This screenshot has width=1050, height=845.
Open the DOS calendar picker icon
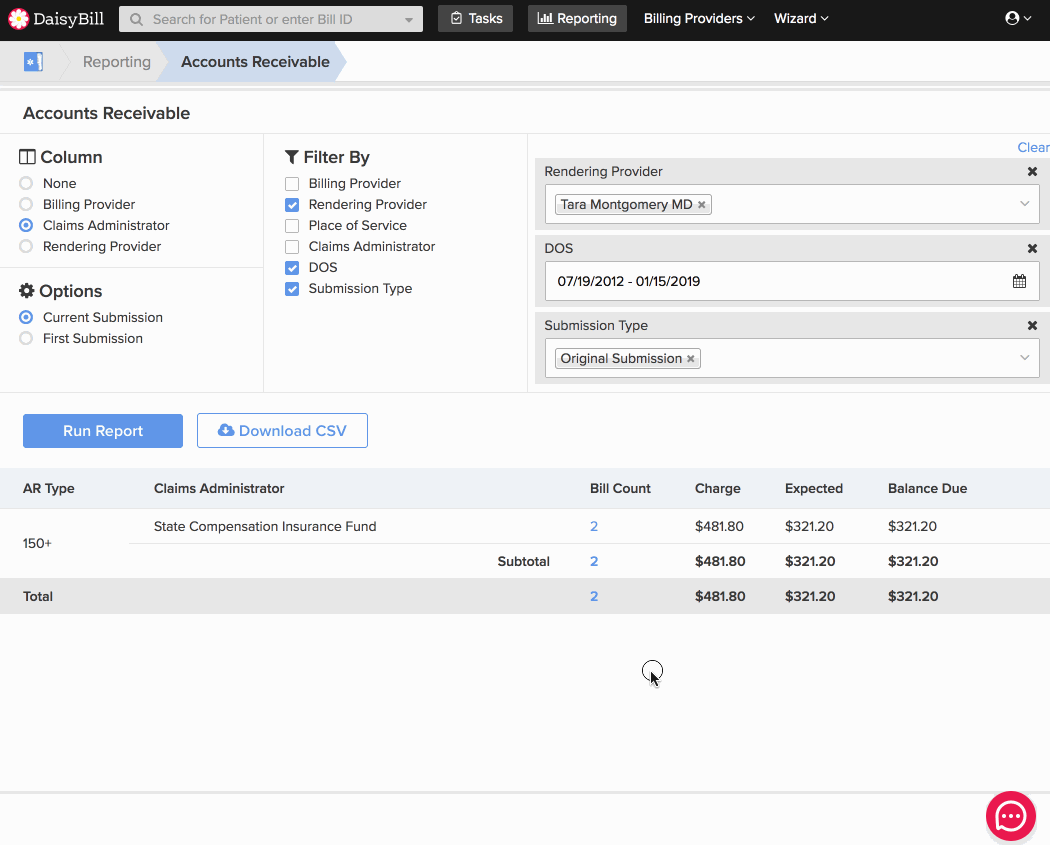point(1019,281)
